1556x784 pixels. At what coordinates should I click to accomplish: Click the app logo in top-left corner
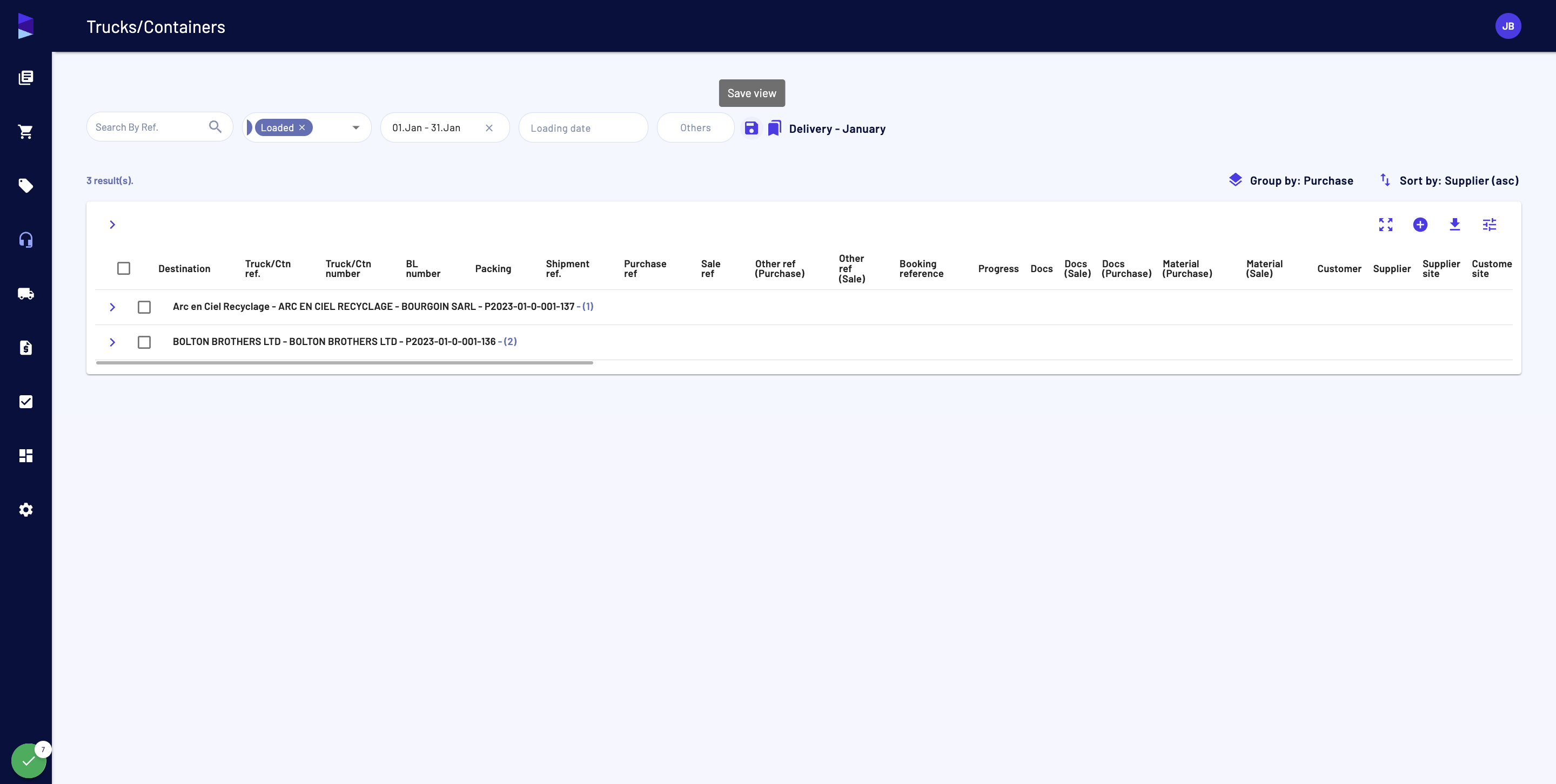click(x=25, y=26)
